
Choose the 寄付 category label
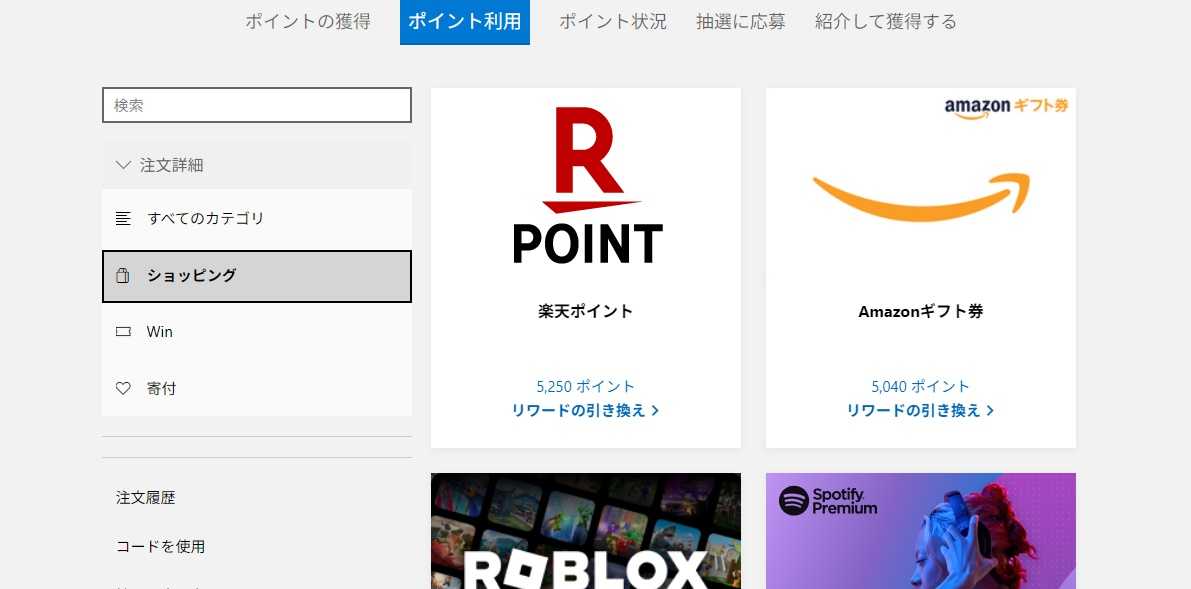tap(161, 388)
